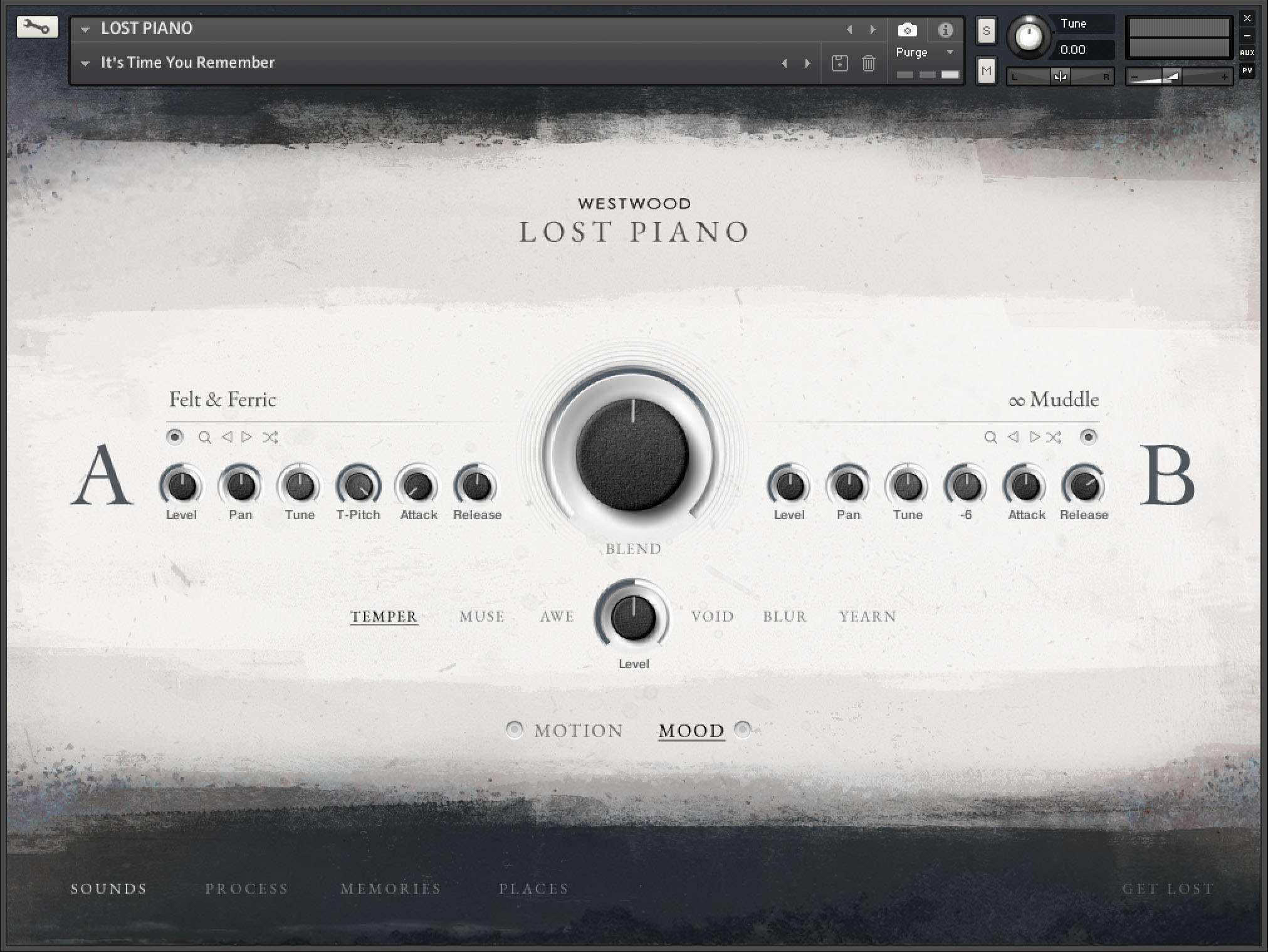Expand the LOST PIANO instrument dropdown
This screenshot has width=1268, height=952.
coord(86,29)
